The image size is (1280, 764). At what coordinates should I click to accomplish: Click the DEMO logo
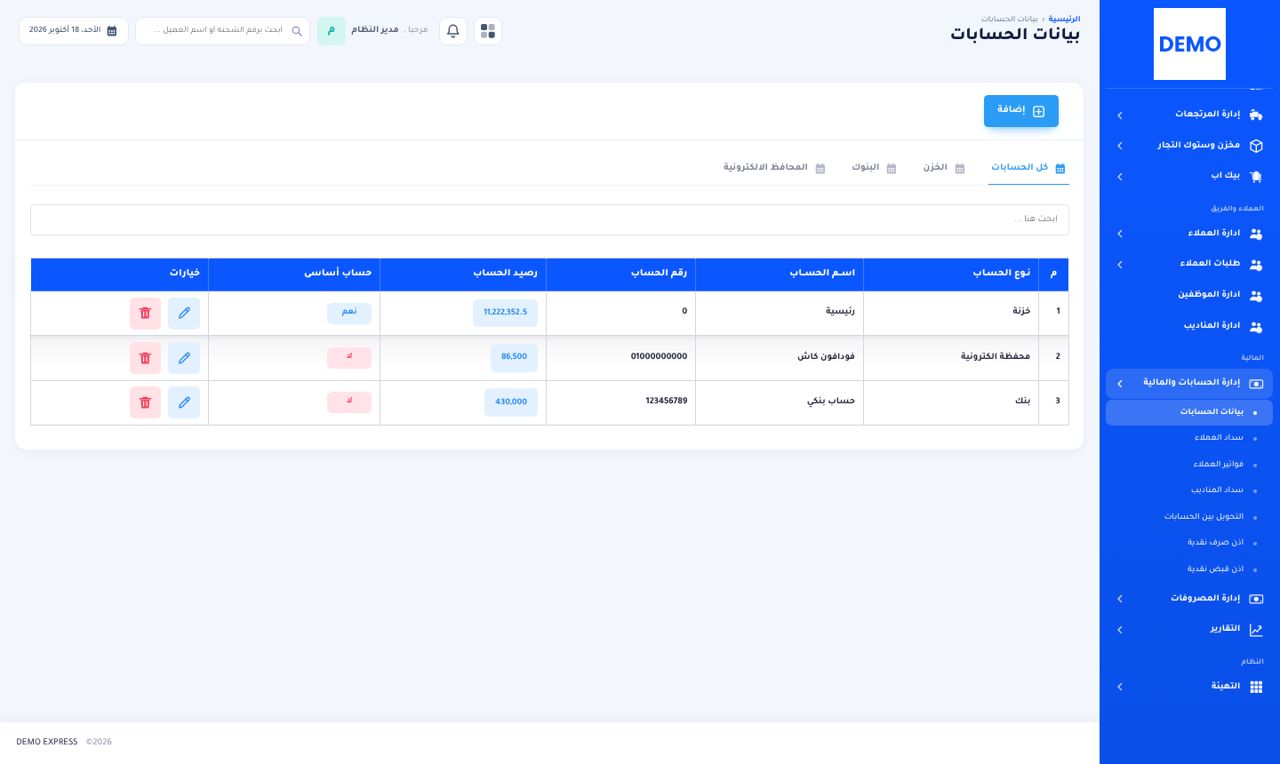[1189, 44]
